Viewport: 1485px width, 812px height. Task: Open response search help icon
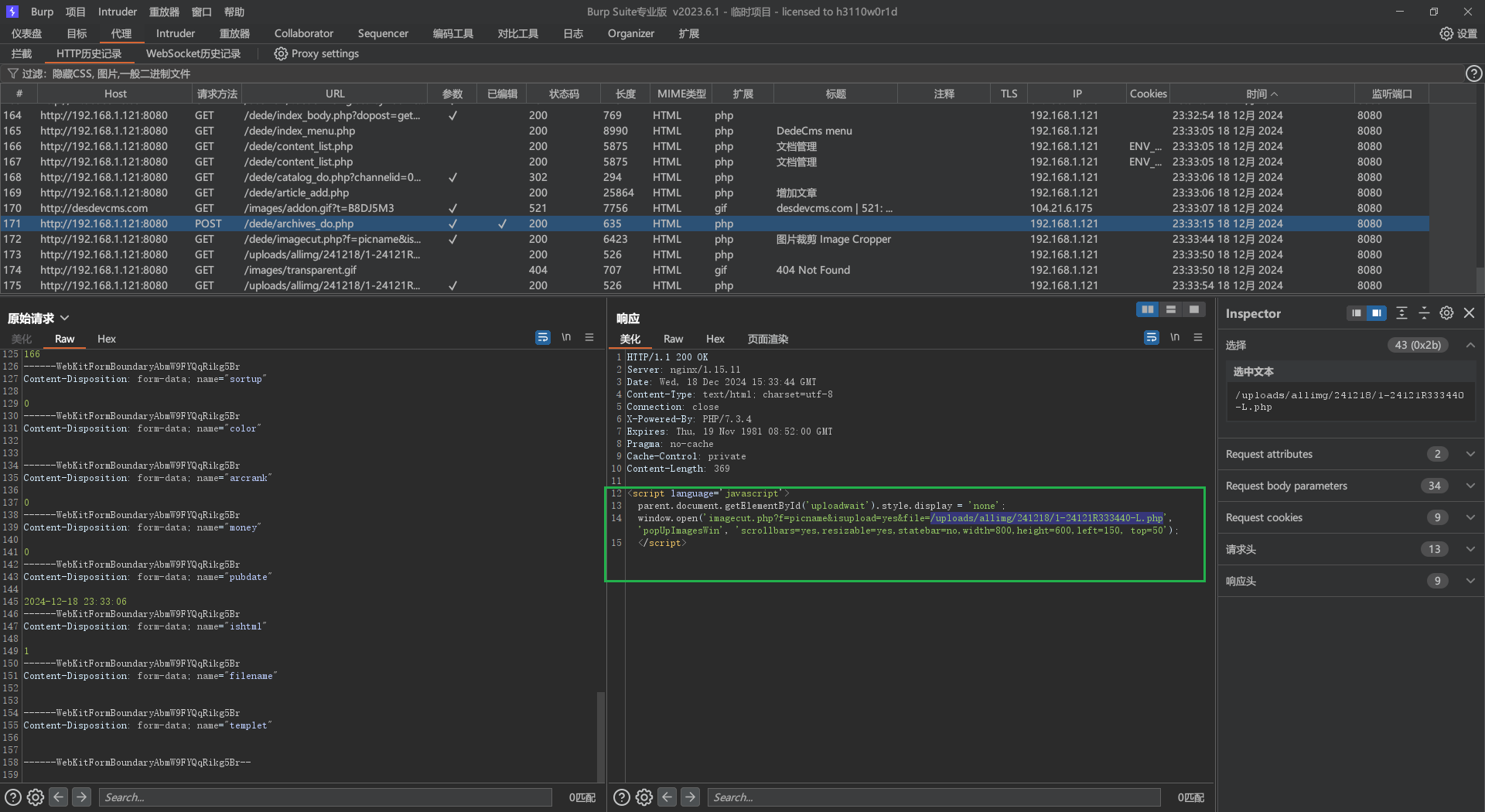[622, 797]
